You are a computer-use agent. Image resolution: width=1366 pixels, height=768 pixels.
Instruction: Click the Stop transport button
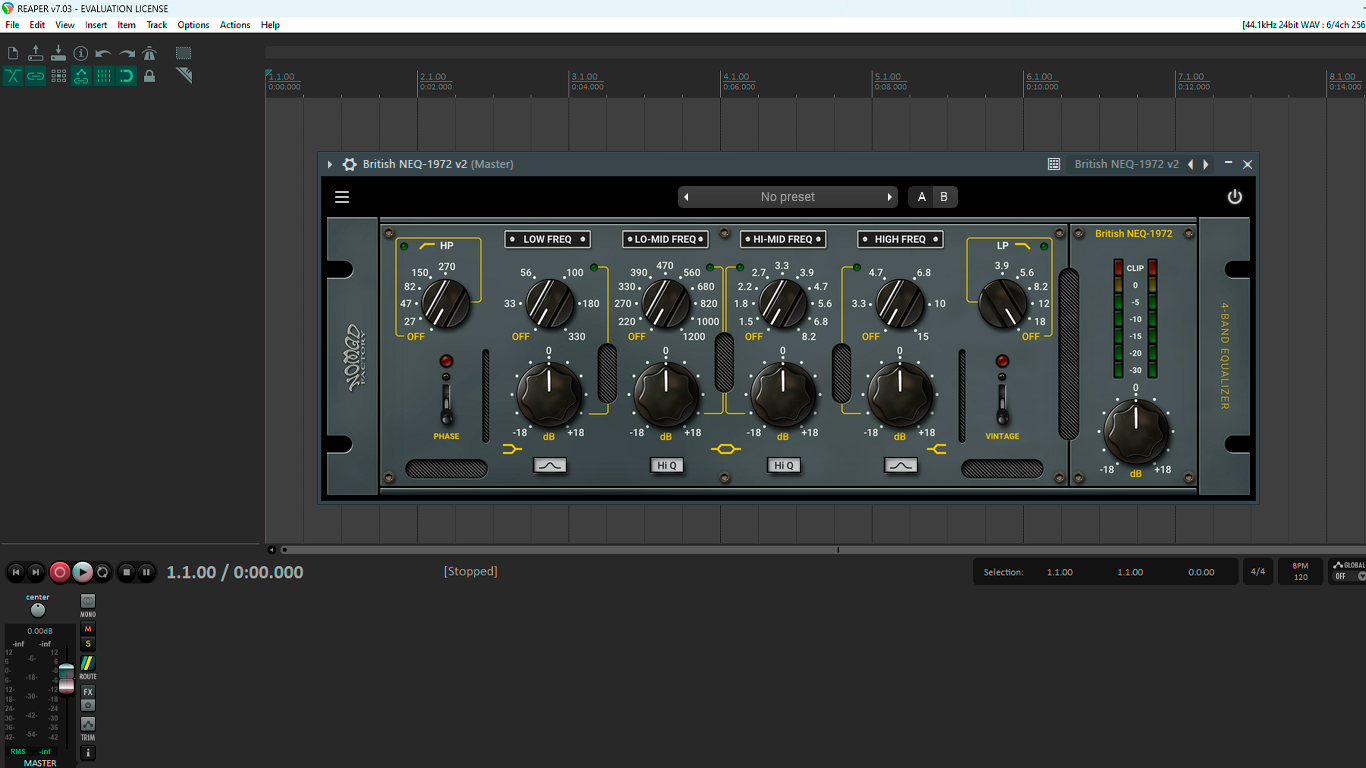click(x=126, y=572)
